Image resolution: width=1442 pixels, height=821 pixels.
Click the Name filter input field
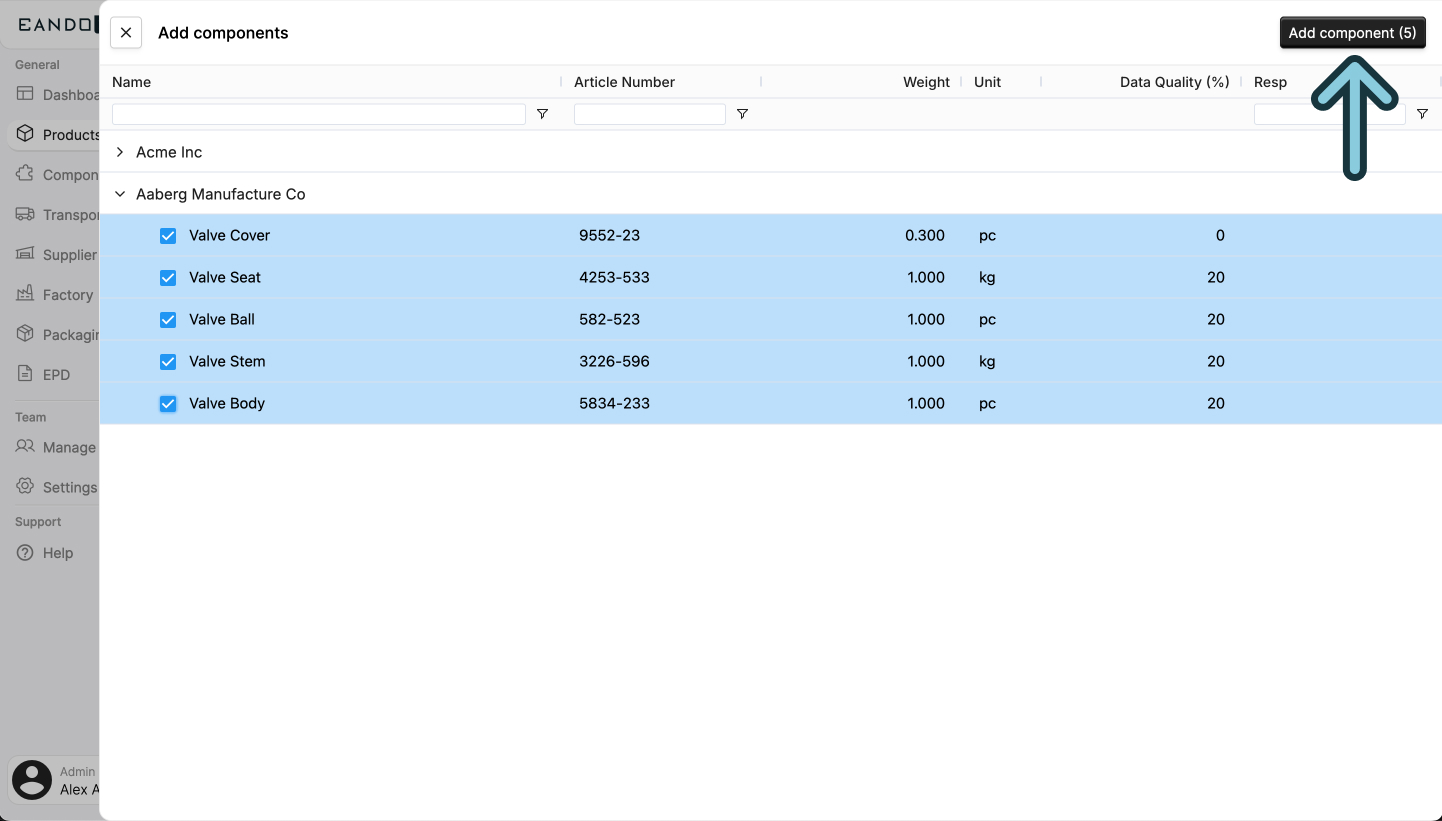[318, 114]
